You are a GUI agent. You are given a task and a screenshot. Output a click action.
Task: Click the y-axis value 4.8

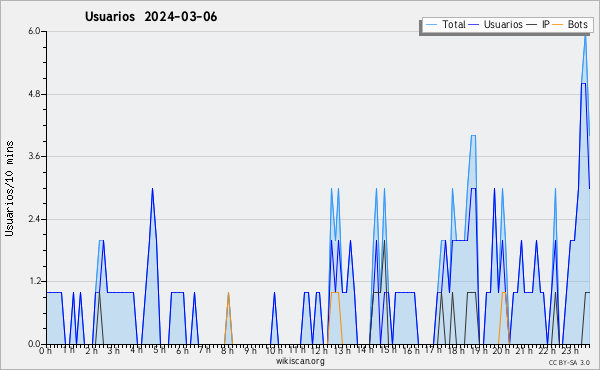pos(34,94)
